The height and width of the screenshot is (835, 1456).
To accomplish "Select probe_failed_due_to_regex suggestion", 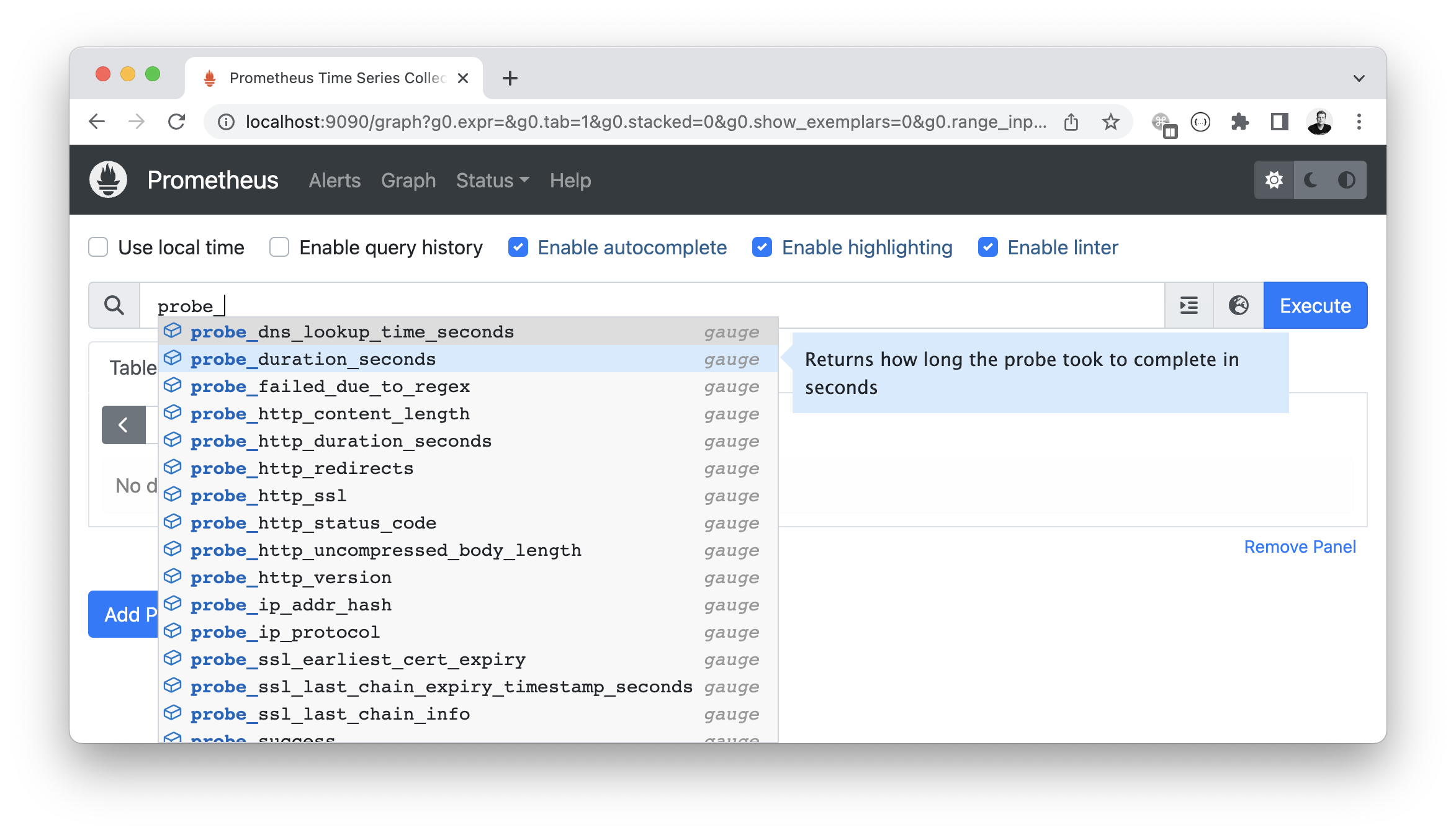I will (469, 386).
